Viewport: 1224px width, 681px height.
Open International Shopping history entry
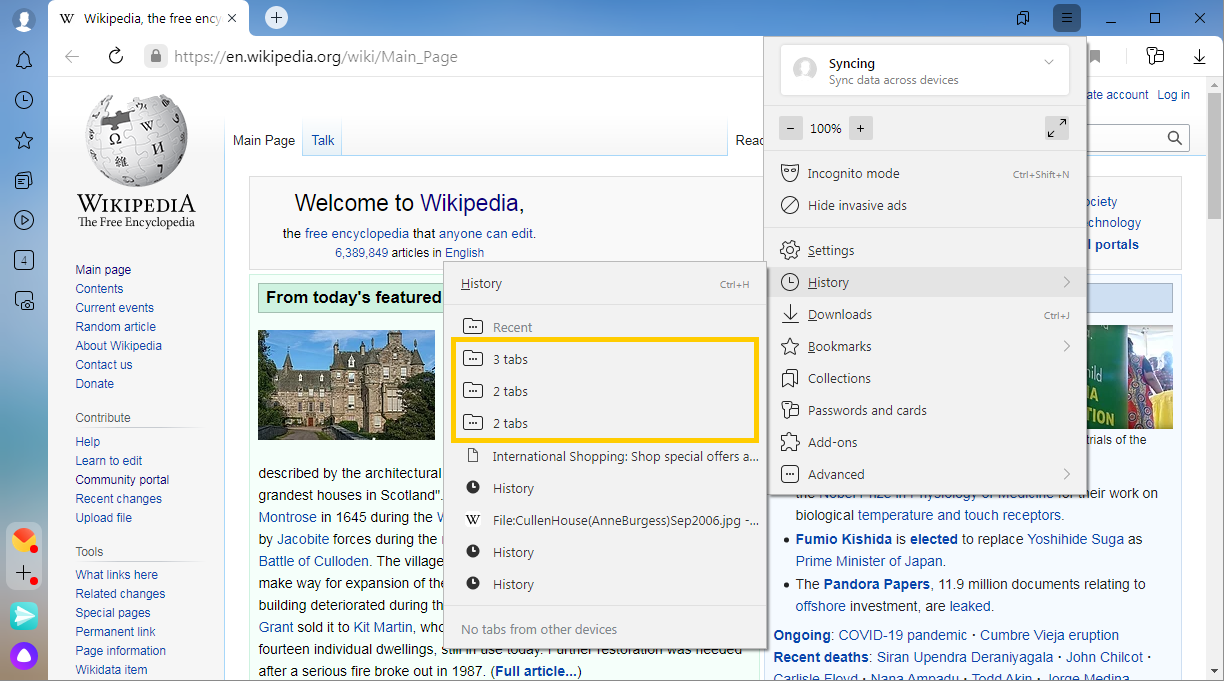coord(605,457)
